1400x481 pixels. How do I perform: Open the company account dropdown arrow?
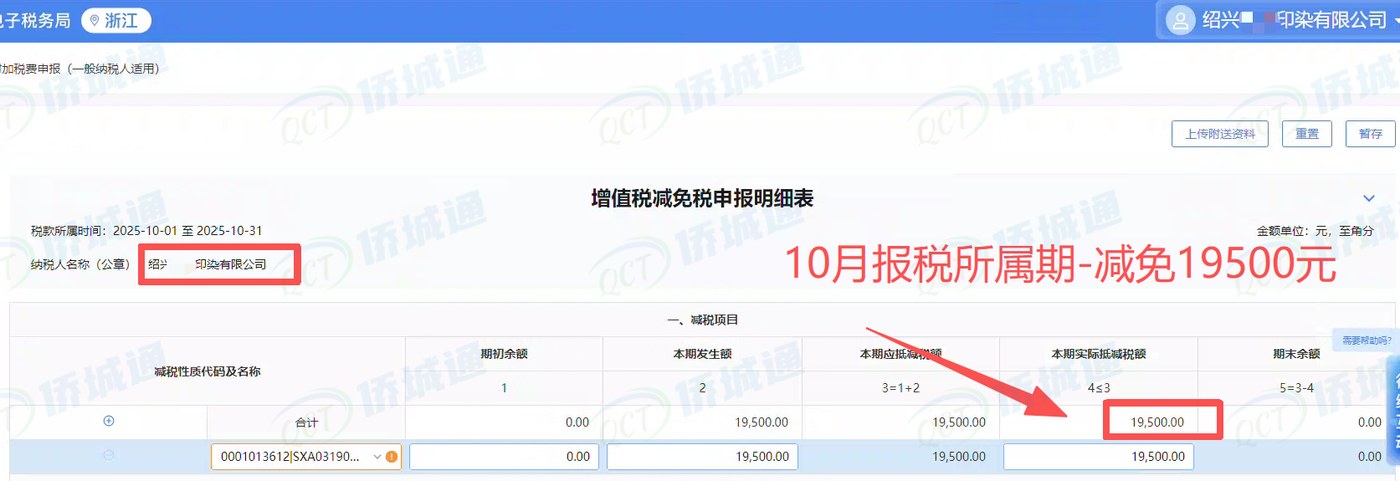[1395, 22]
